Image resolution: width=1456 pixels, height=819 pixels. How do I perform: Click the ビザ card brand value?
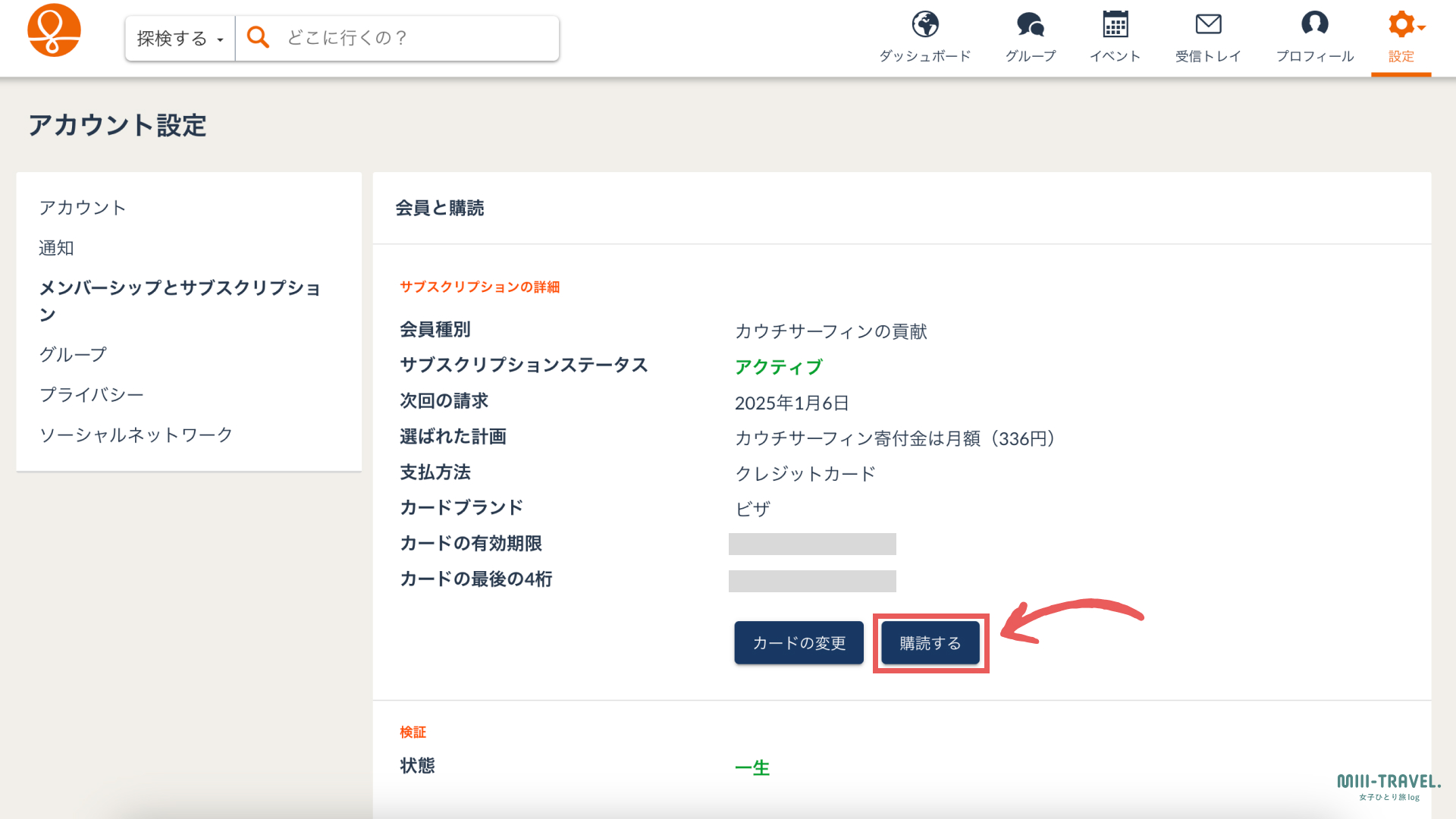(x=752, y=509)
